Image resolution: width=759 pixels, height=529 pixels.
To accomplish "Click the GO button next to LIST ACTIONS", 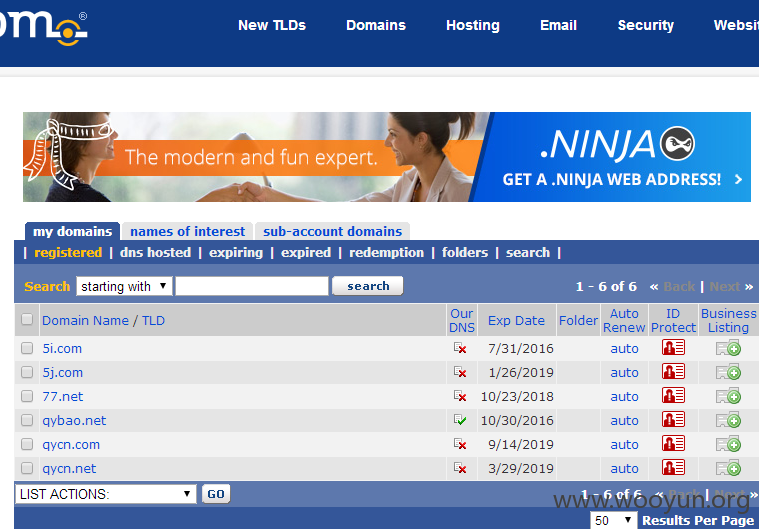I will [x=216, y=494].
